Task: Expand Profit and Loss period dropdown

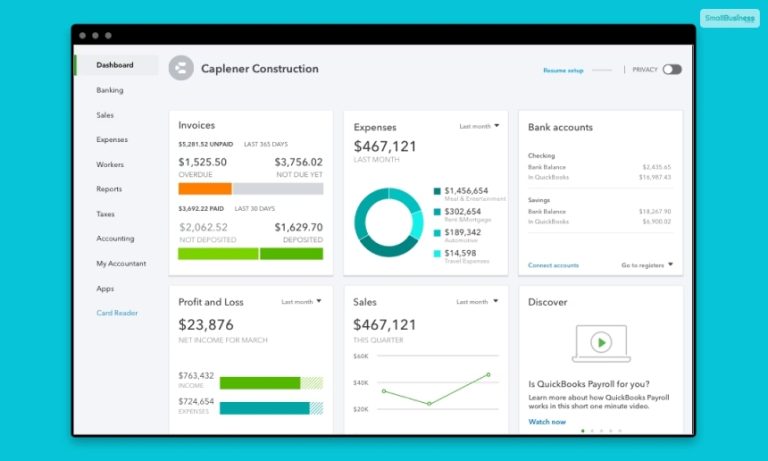Action: click(x=302, y=301)
